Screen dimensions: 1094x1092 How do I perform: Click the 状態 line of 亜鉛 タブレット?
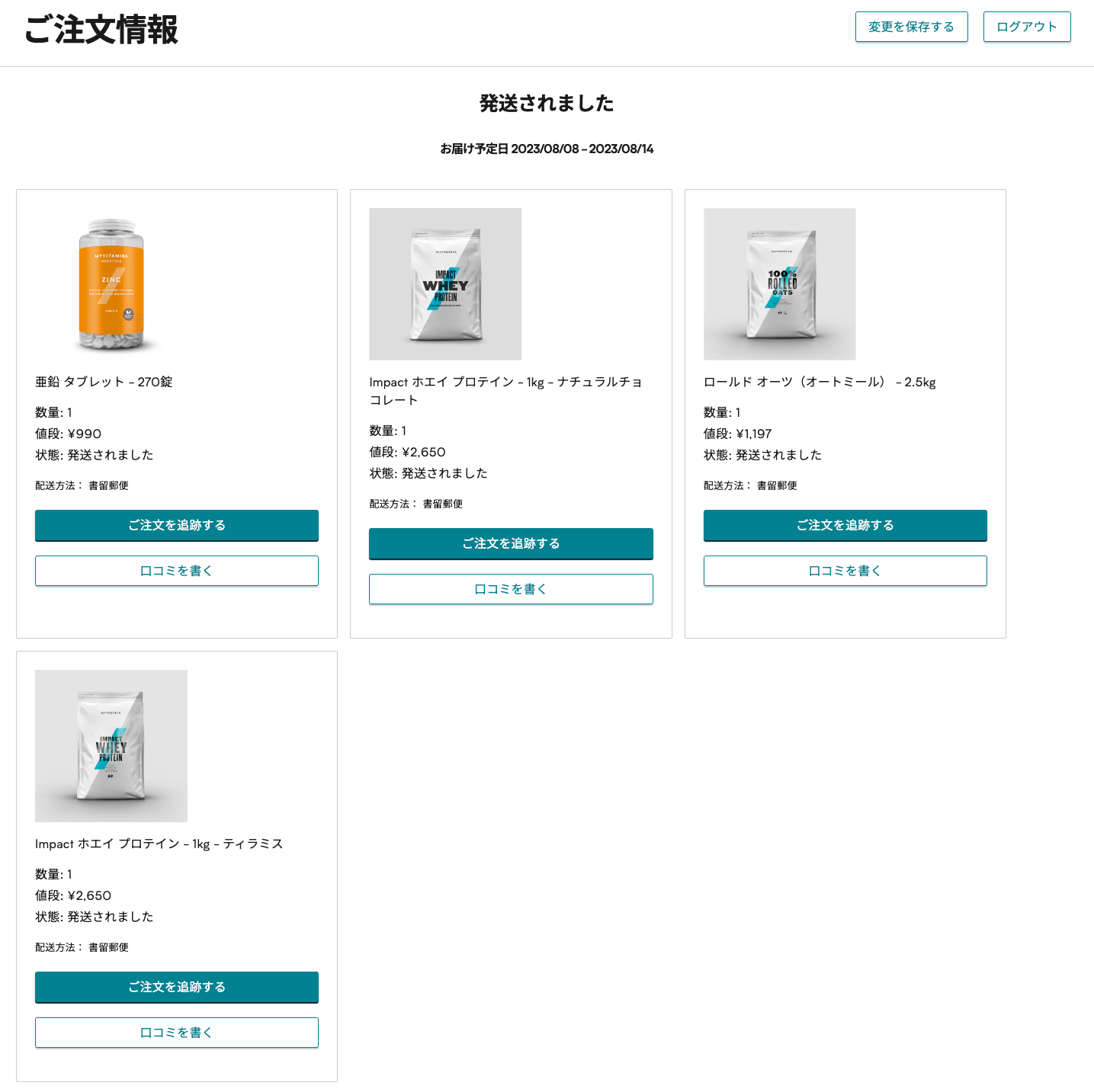[95, 455]
